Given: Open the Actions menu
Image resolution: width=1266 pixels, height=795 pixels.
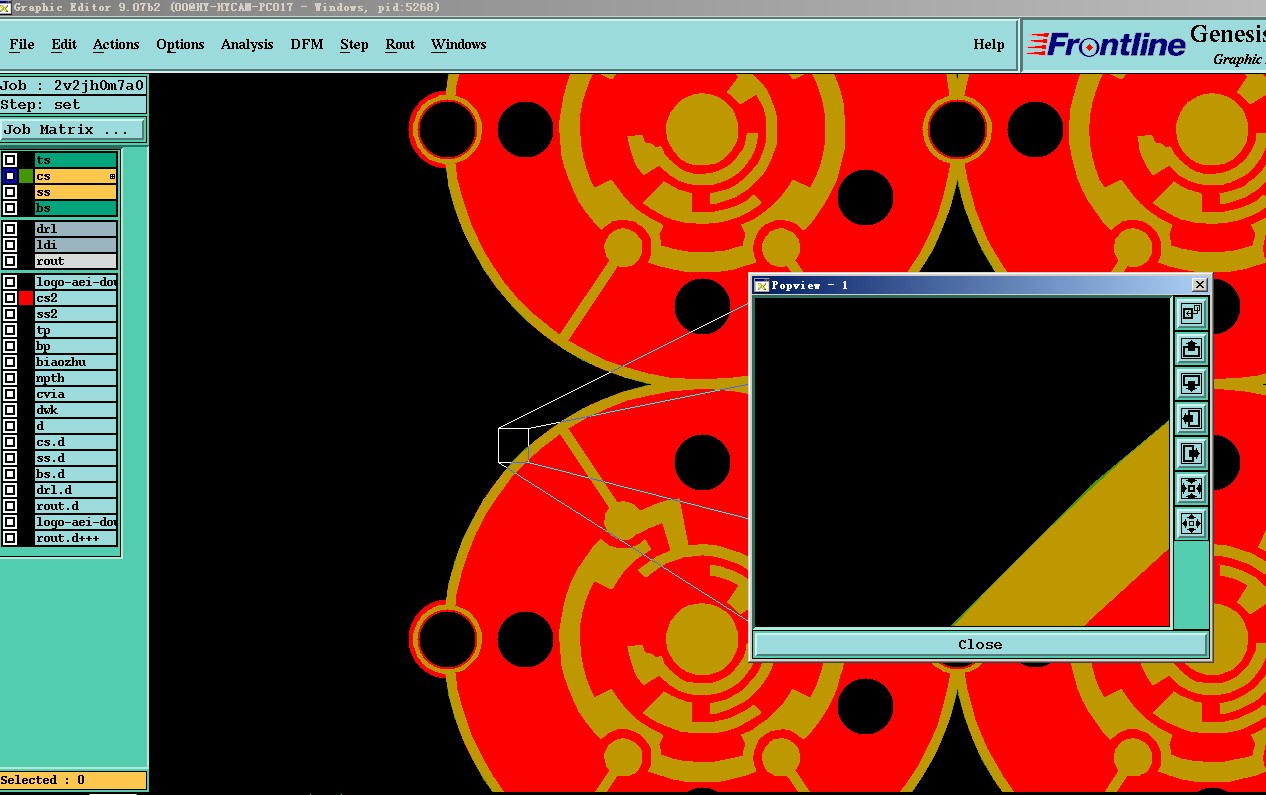Looking at the screenshot, I should [116, 44].
